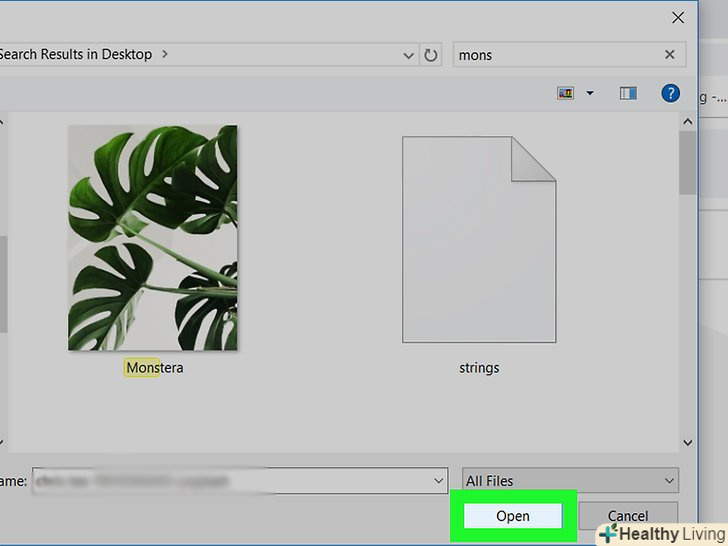Toggle the preview pane icon
Image resolution: width=728 pixels, height=546 pixels.
pyautogui.click(x=628, y=93)
